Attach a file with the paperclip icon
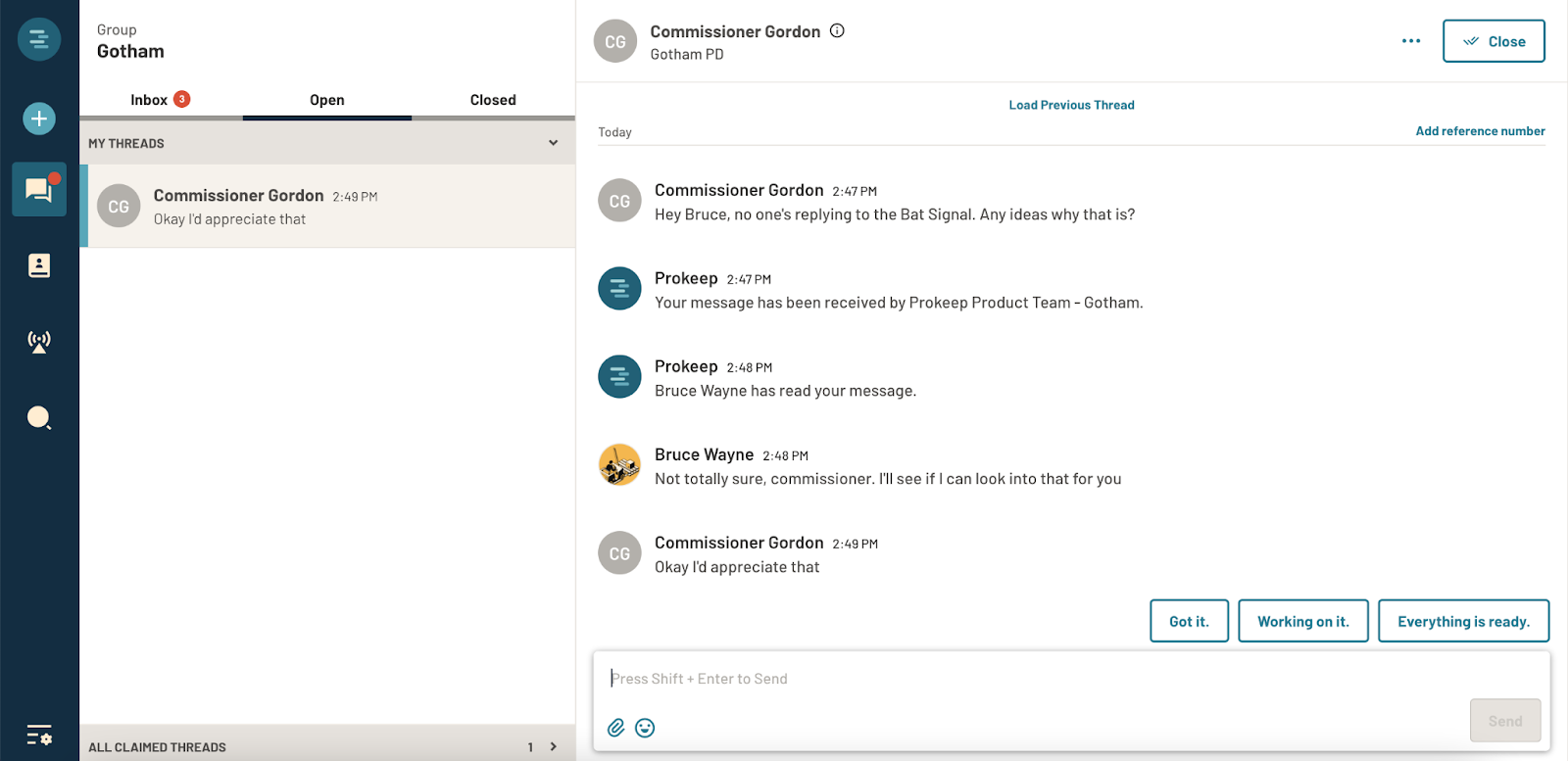 (x=615, y=728)
